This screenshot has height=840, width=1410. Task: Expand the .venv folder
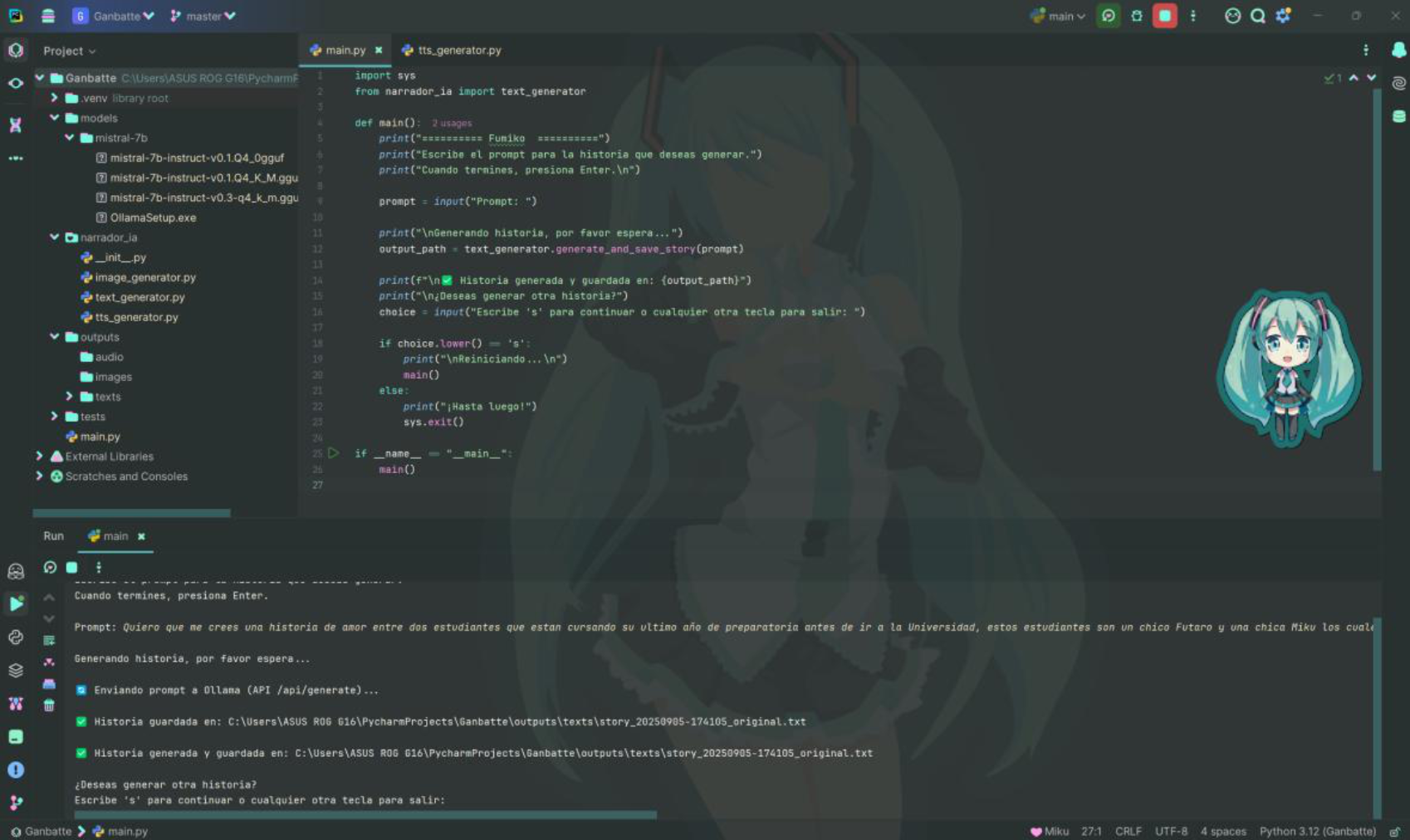tap(55, 98)
